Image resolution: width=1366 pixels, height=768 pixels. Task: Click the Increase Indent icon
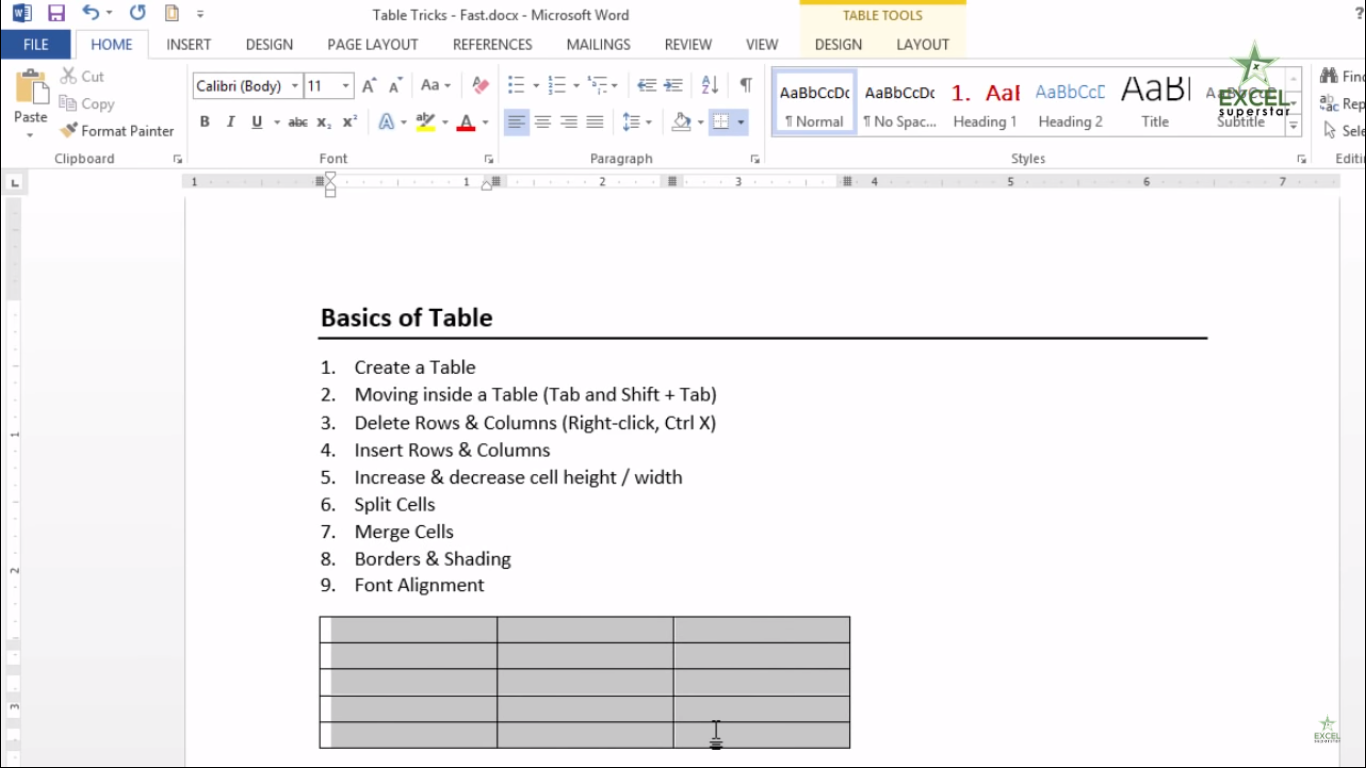point(673,85)
